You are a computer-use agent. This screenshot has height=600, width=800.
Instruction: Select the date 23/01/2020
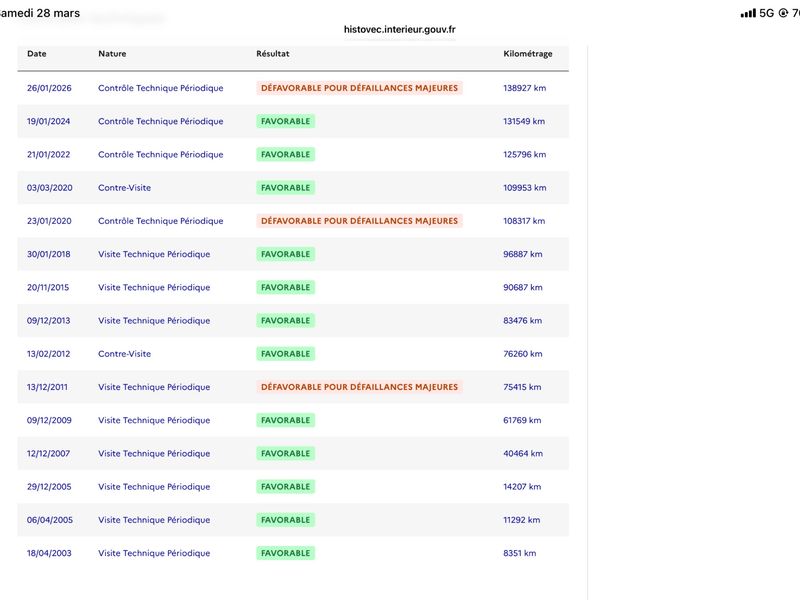[x=49, y=220]
